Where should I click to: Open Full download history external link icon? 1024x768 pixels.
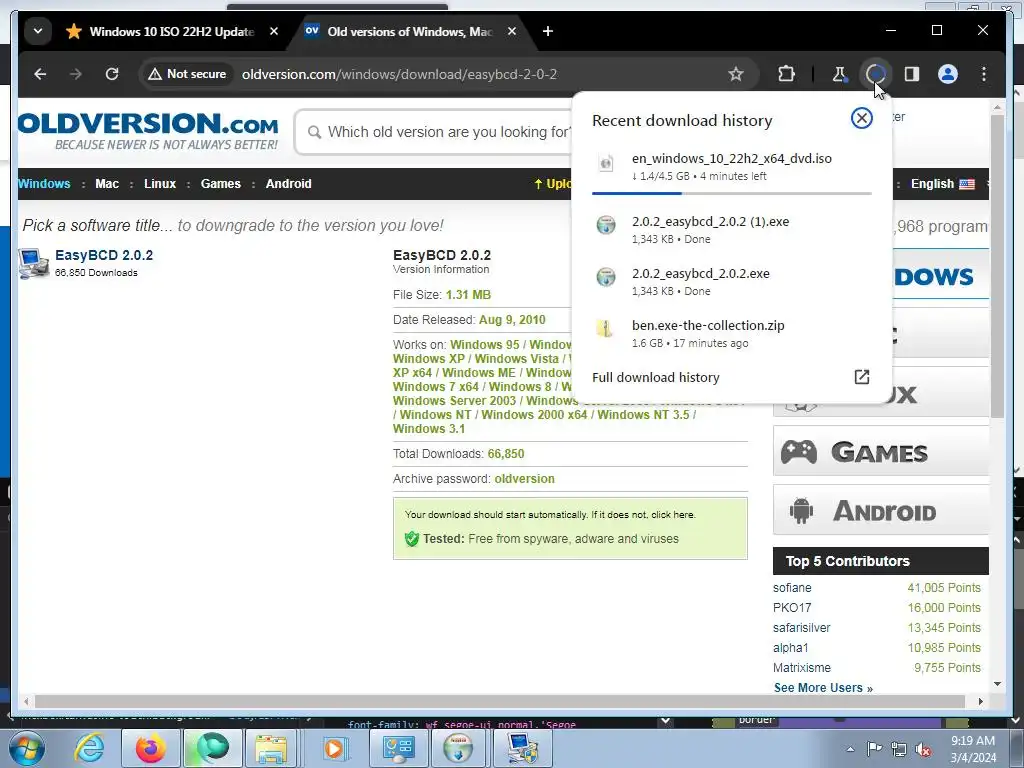pos(861,377)
